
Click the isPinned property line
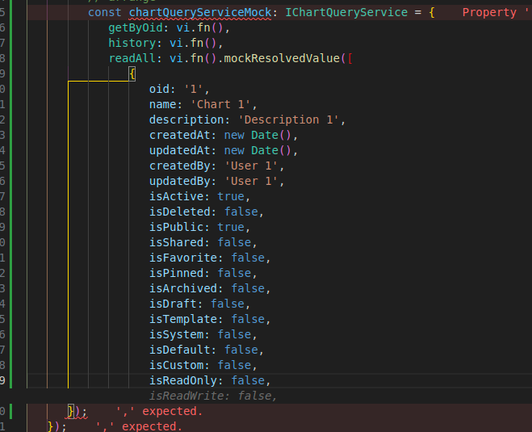(203, 273)
